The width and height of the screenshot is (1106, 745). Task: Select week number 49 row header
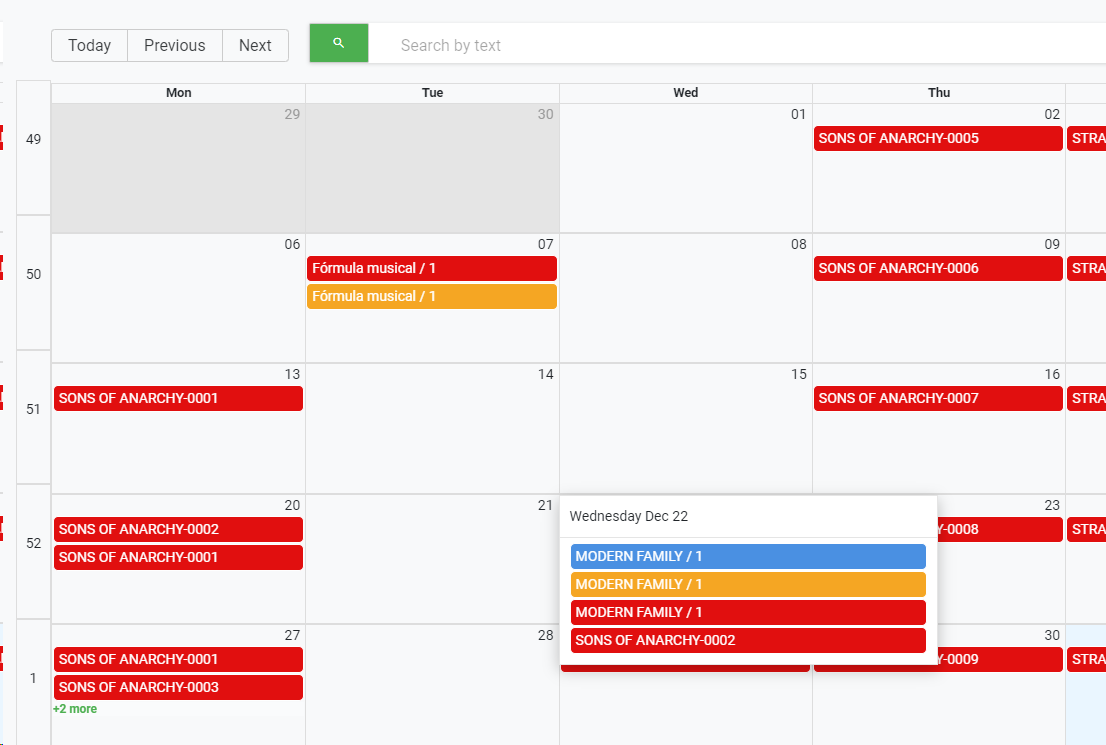point(33,139)
